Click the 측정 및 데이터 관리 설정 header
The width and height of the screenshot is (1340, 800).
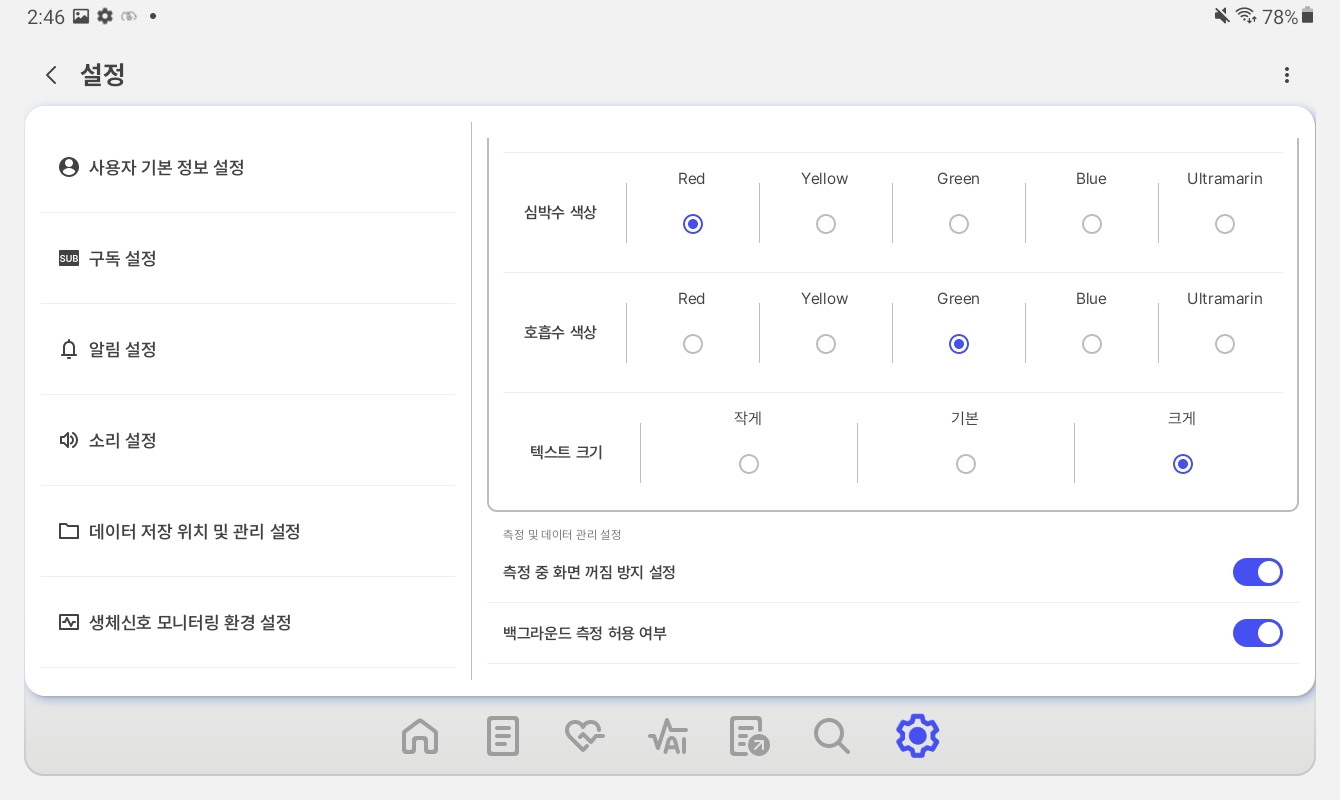[x=562, y=535]
